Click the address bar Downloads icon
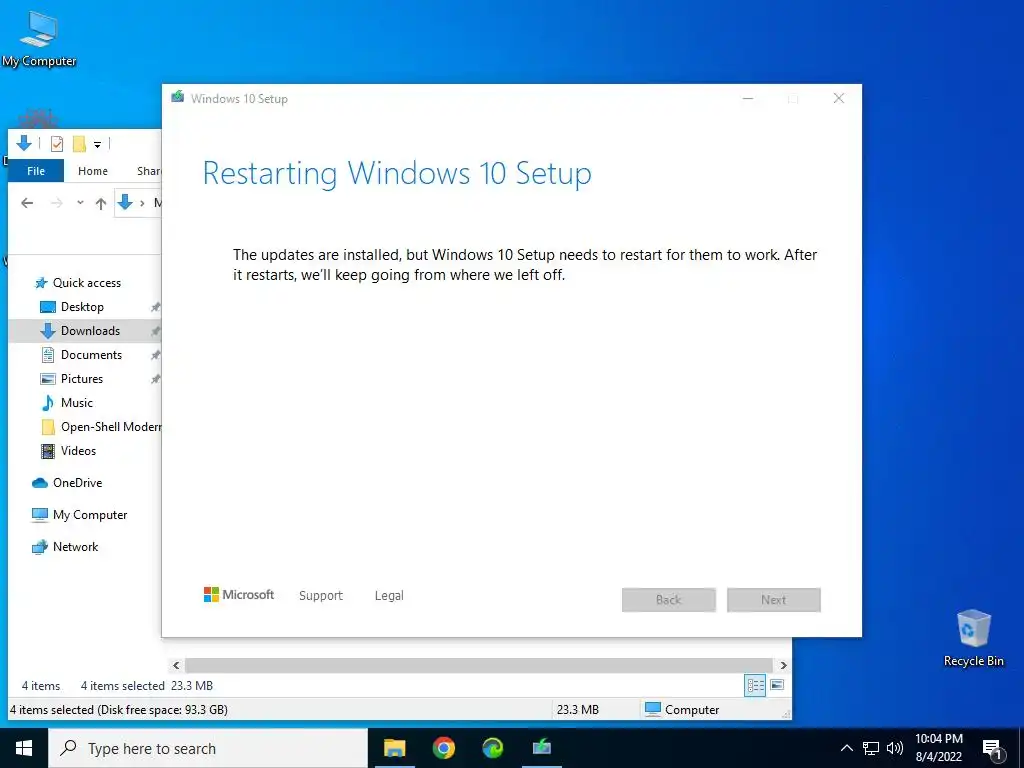1024x768 pixels. click(x=125, y=203)
